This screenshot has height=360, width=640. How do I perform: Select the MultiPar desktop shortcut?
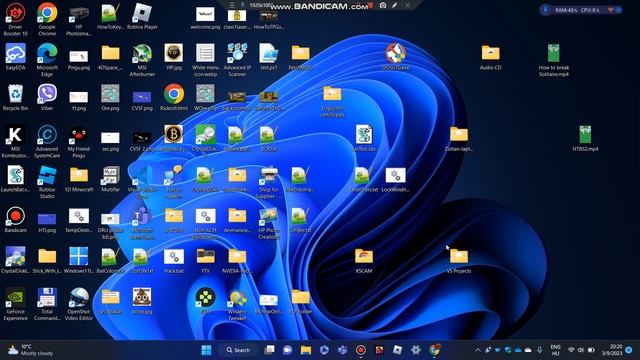(x=111, y=180)
